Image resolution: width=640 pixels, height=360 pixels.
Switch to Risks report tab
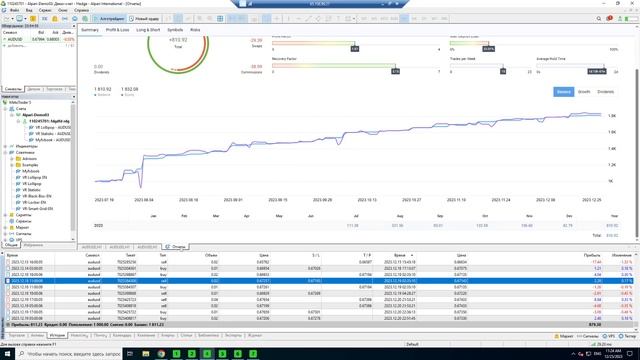pos(195,30)
